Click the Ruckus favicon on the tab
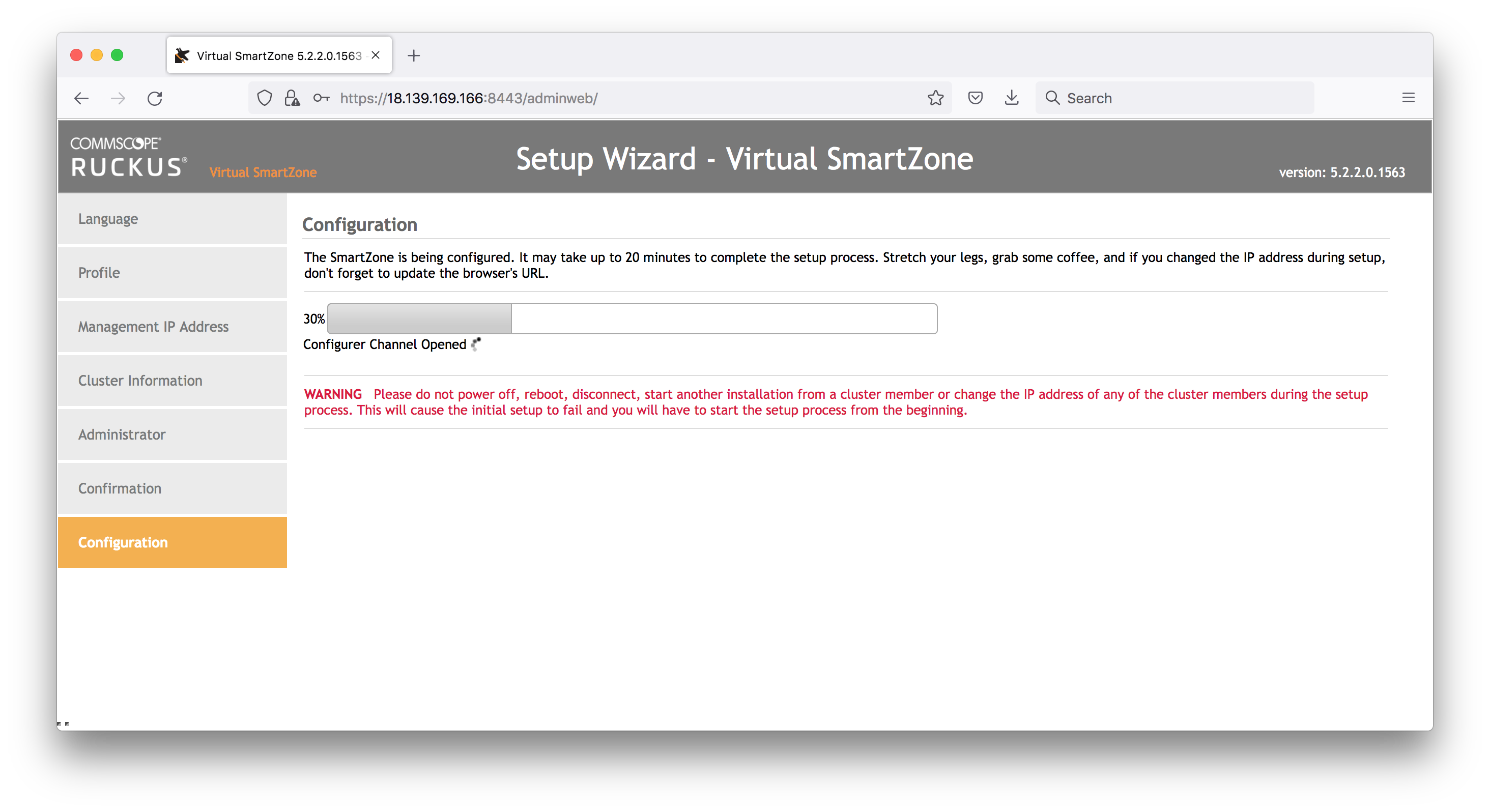Viewport: 1490px width, 812px height. 182,55
